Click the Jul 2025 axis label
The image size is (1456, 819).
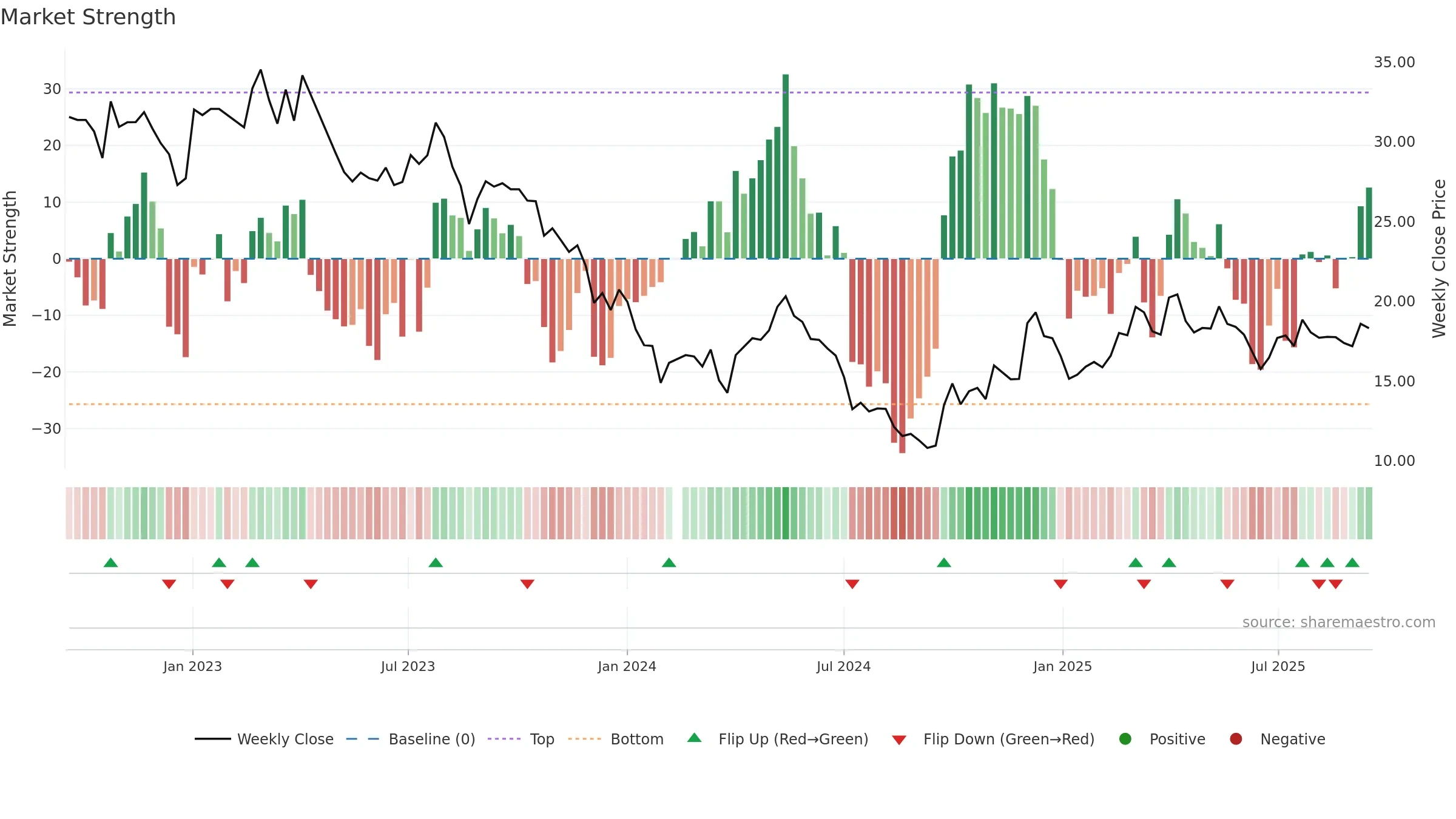coord(1278,667)
